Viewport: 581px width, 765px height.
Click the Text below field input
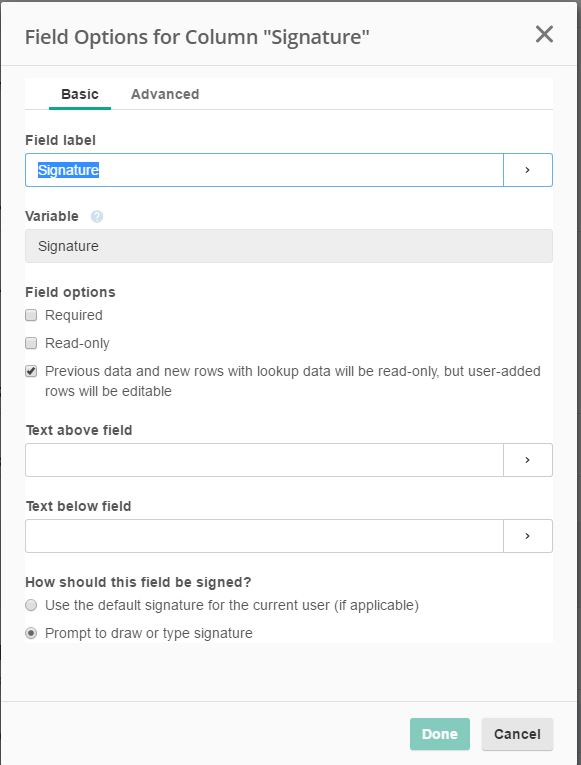264,536
